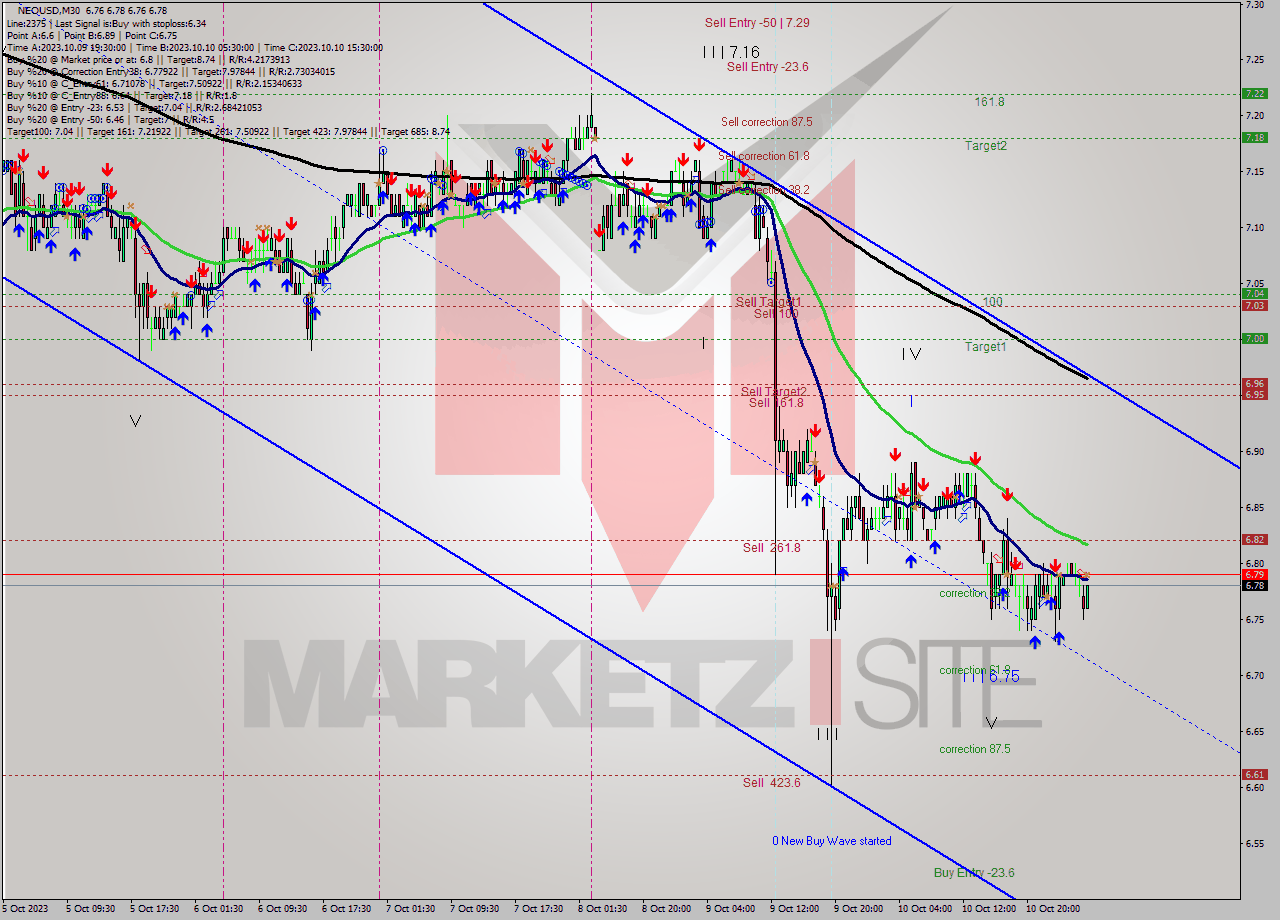
Task: Click the 'Buy Entry -23.6' label
Action: 975,873
